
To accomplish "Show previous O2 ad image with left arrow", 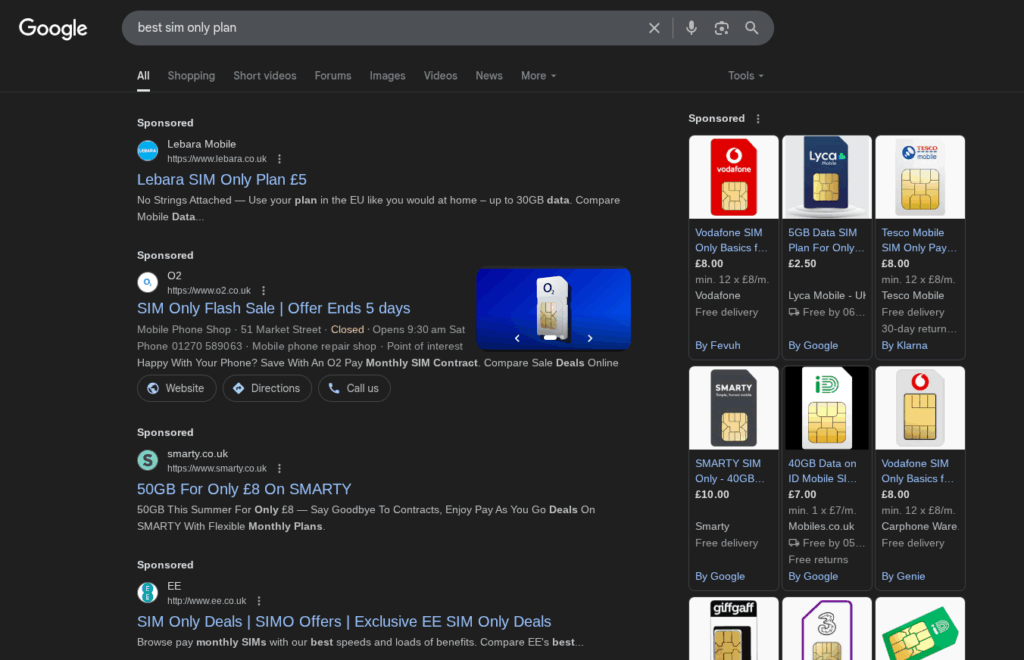I will (x=517, y=338).
